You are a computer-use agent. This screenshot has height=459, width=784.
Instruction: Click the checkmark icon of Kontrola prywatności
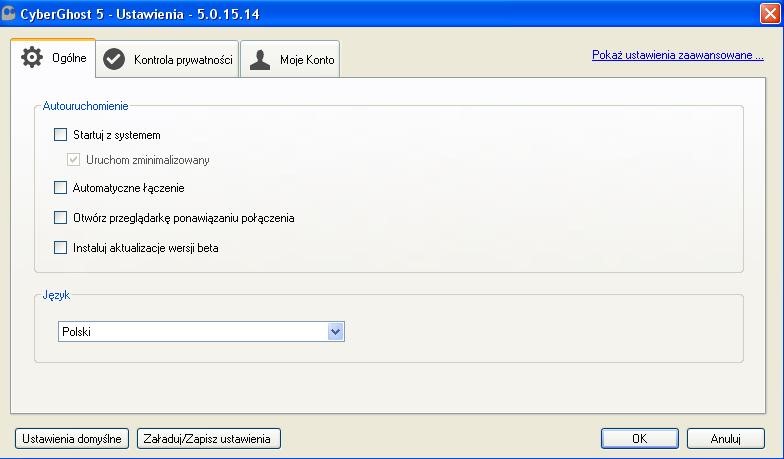[x=114, y=60]
